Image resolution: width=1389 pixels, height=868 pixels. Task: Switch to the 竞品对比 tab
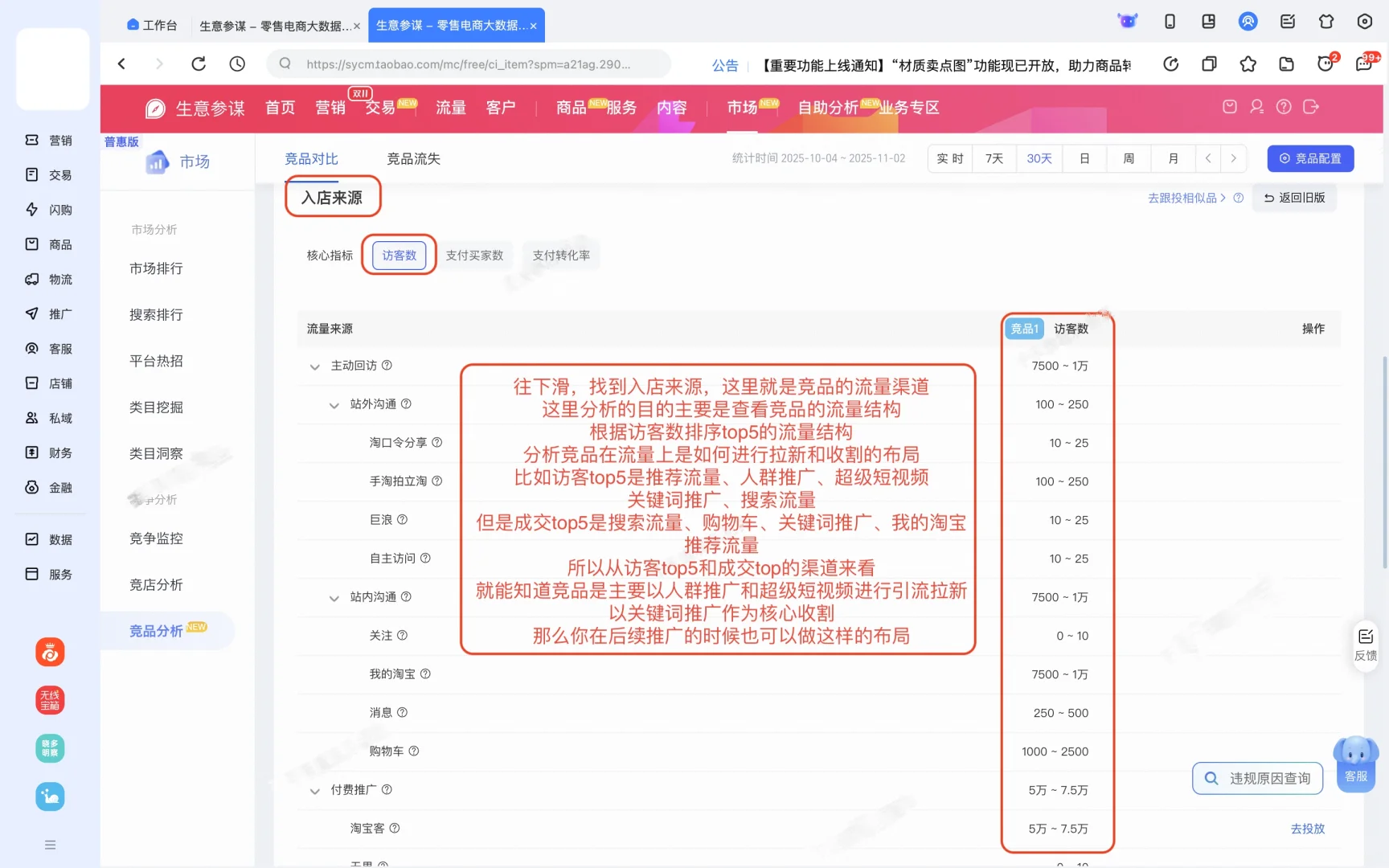click(311, 159)
